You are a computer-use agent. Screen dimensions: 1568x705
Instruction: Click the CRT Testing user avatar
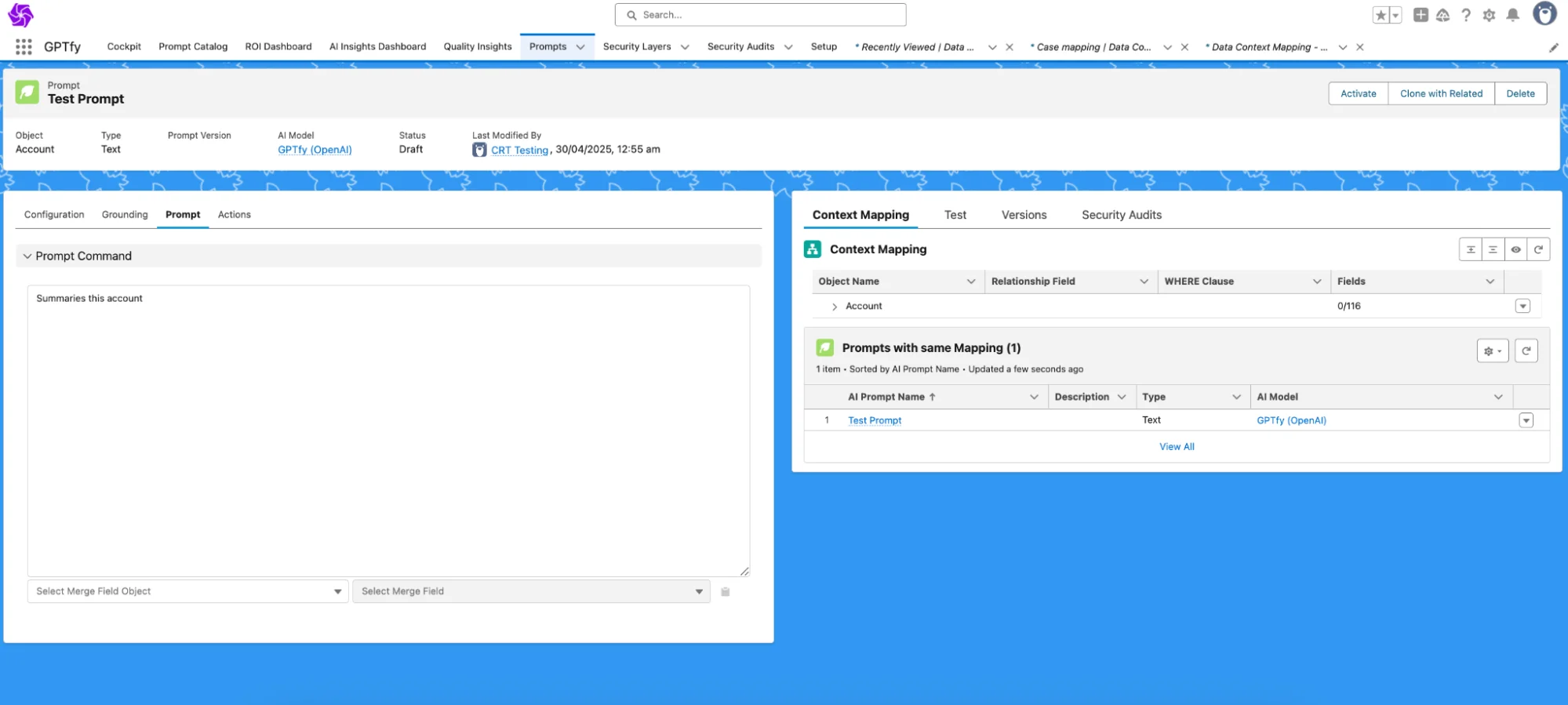coord(479,150)
